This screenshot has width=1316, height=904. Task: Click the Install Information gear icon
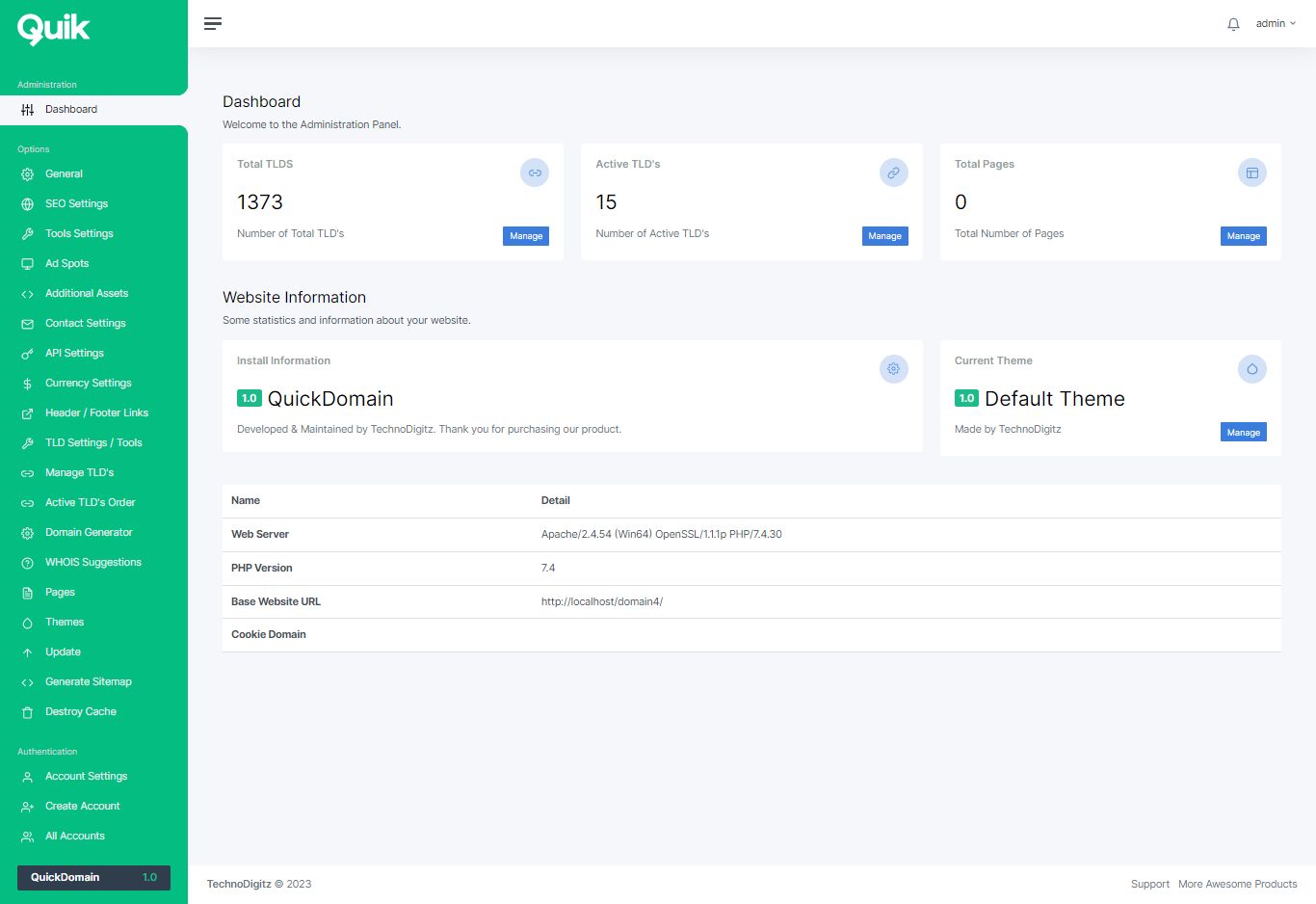click(893, 369)
